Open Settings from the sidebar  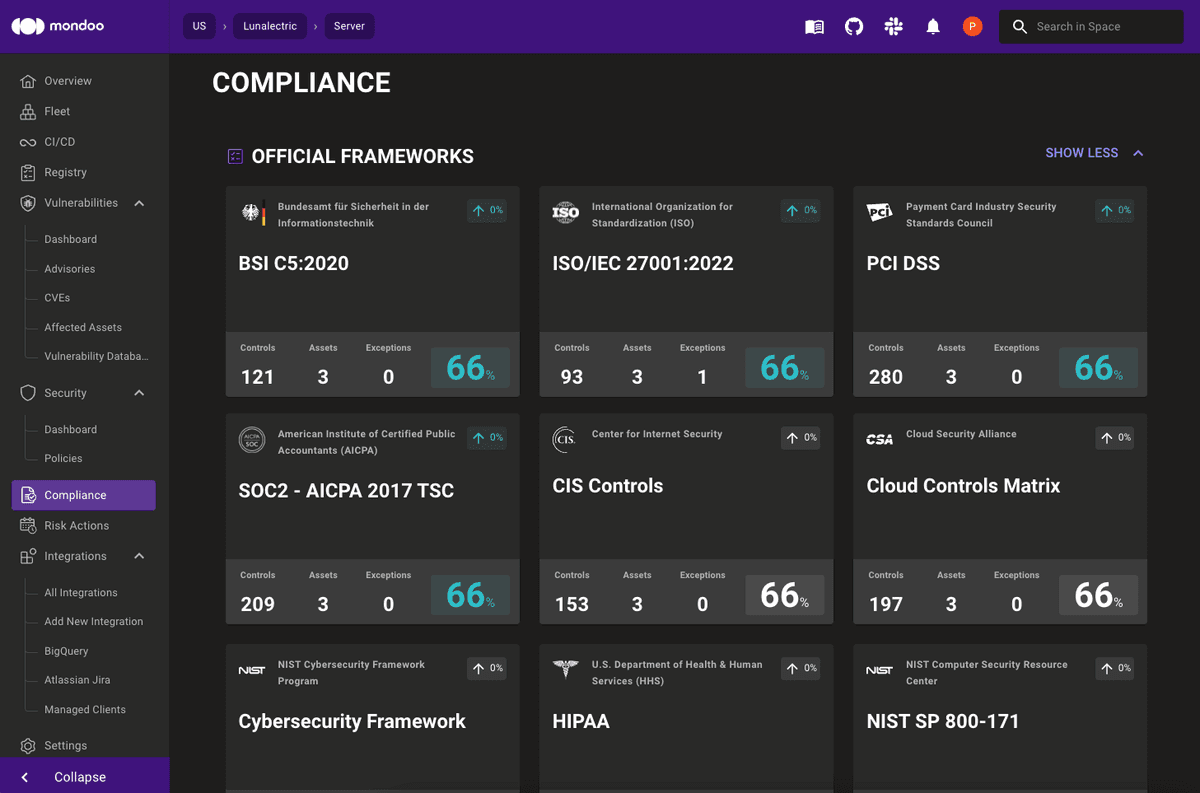tap(65, 745)
